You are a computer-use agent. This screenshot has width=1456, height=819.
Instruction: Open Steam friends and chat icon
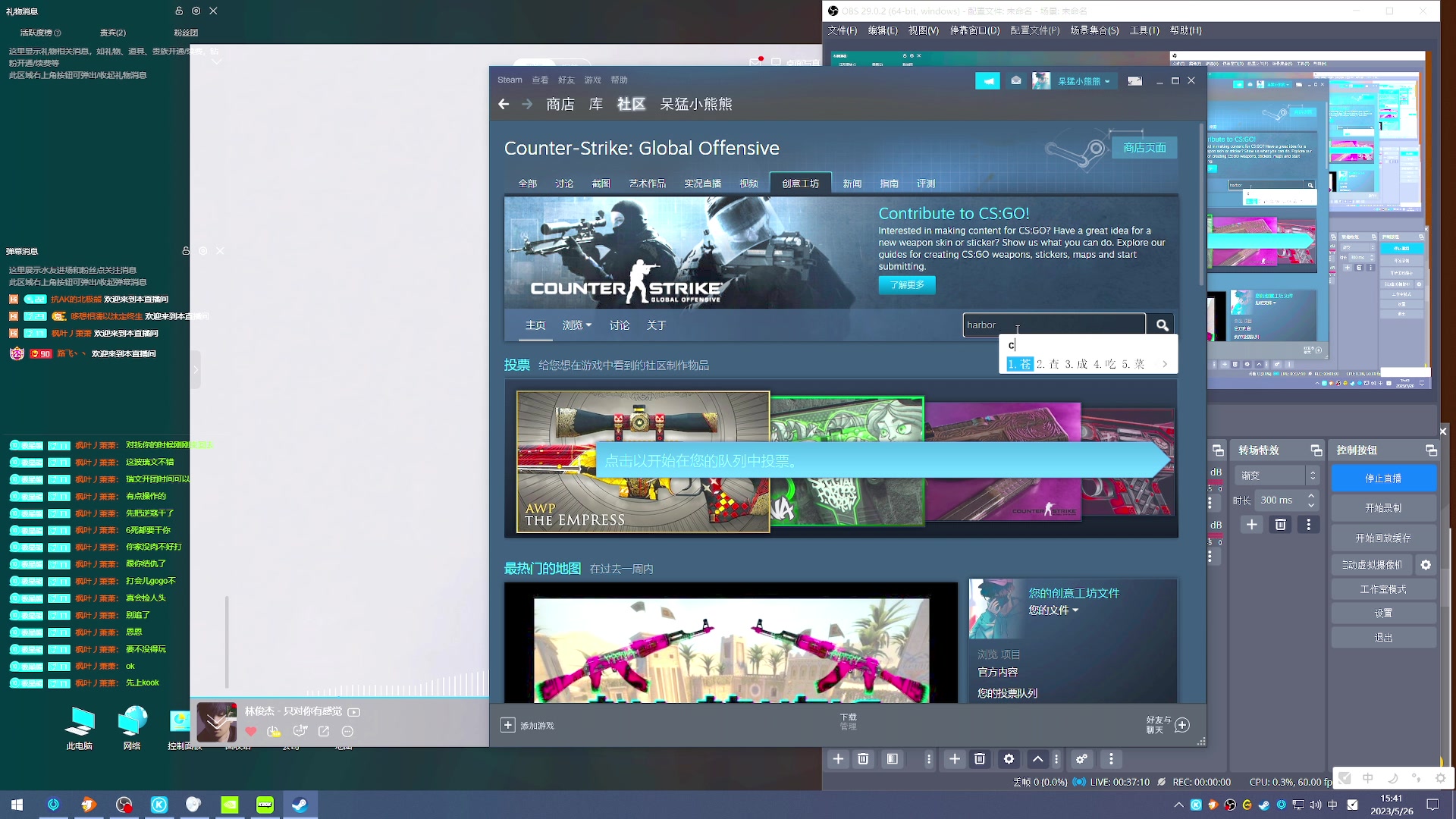[x=1181, y=725]
